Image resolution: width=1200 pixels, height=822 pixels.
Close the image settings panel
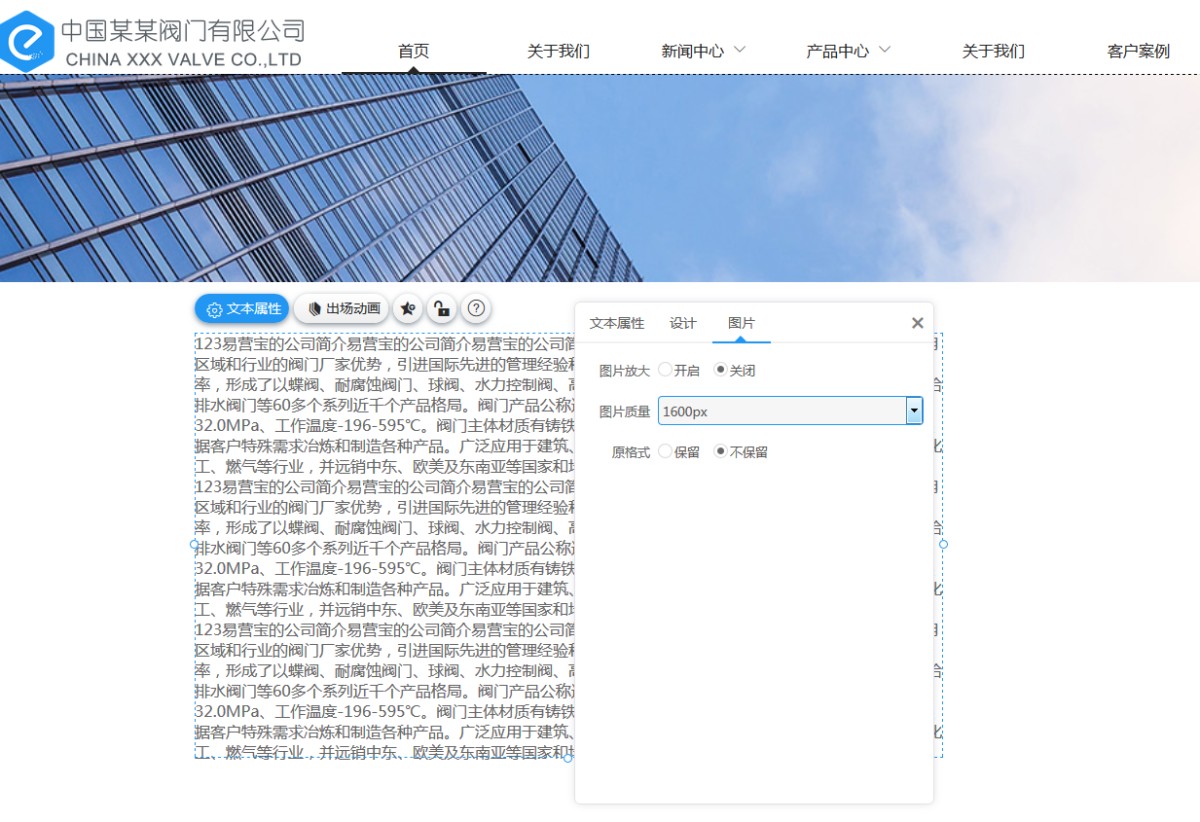pyautogui.click(x=917, y=323)
